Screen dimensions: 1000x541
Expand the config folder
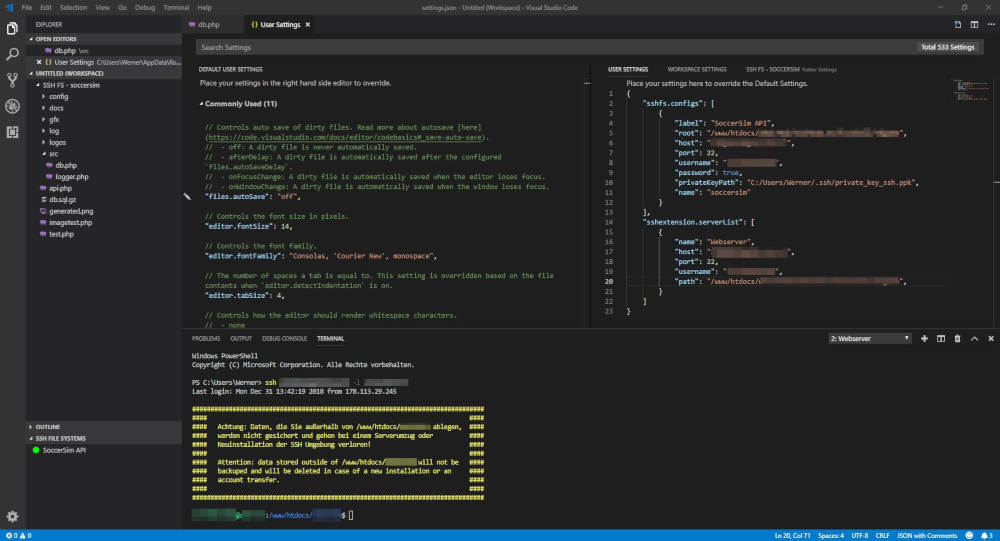coord(58,96)
